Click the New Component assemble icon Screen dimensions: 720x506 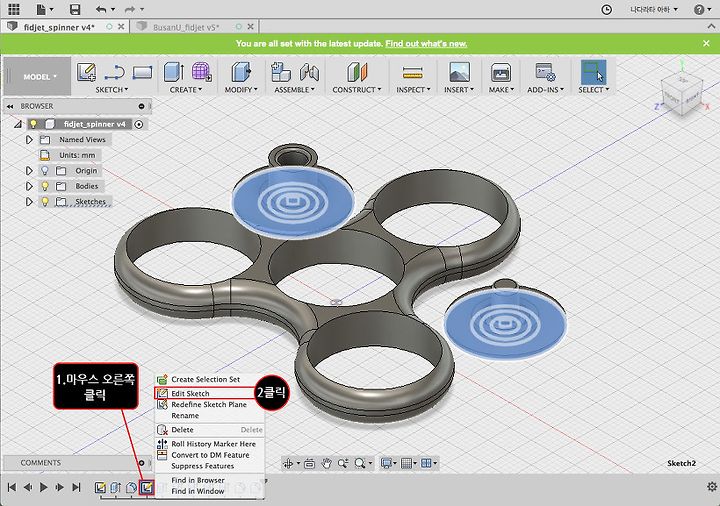pyautogui.click(x=281, y=72)
